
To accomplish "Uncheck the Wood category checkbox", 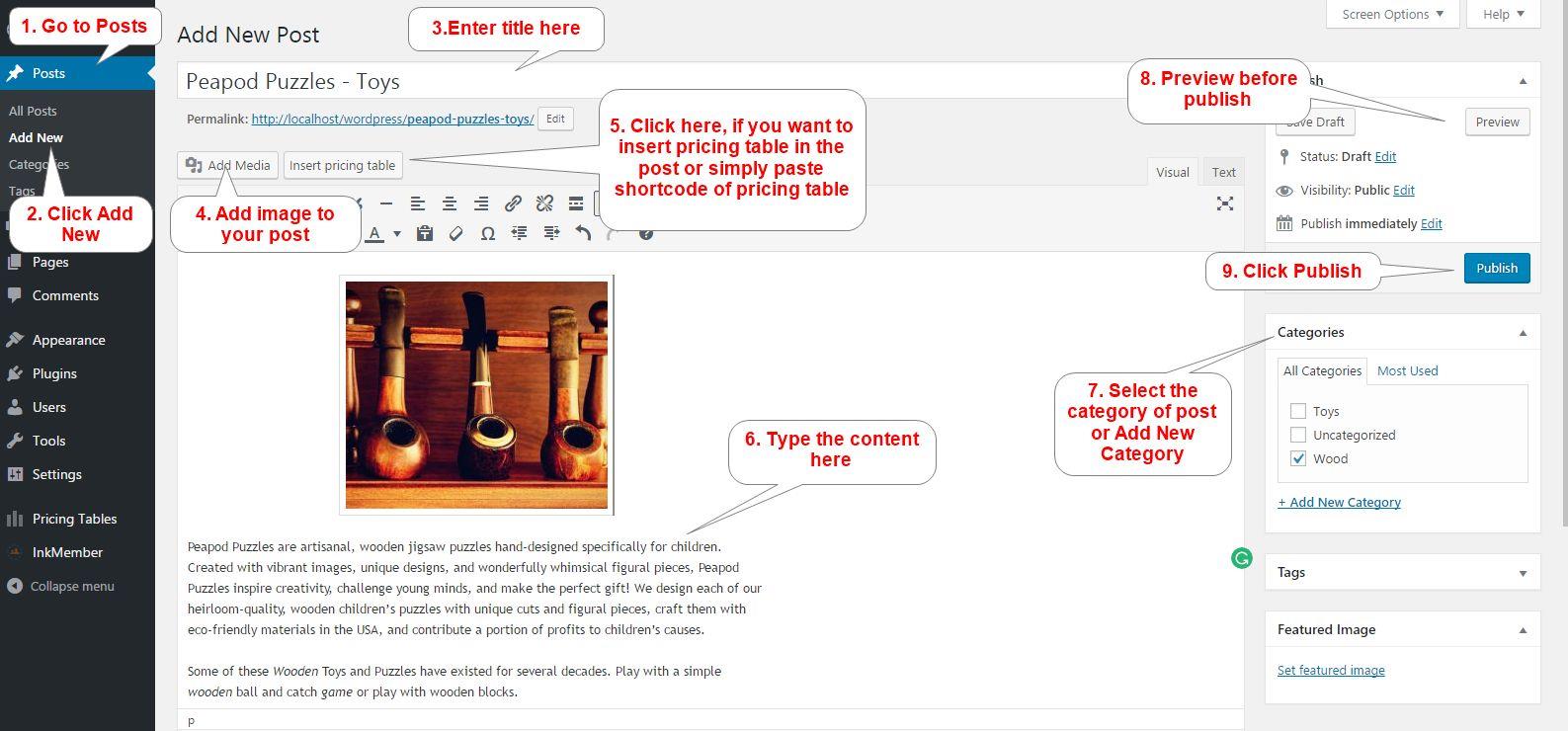I will 1298,458.
